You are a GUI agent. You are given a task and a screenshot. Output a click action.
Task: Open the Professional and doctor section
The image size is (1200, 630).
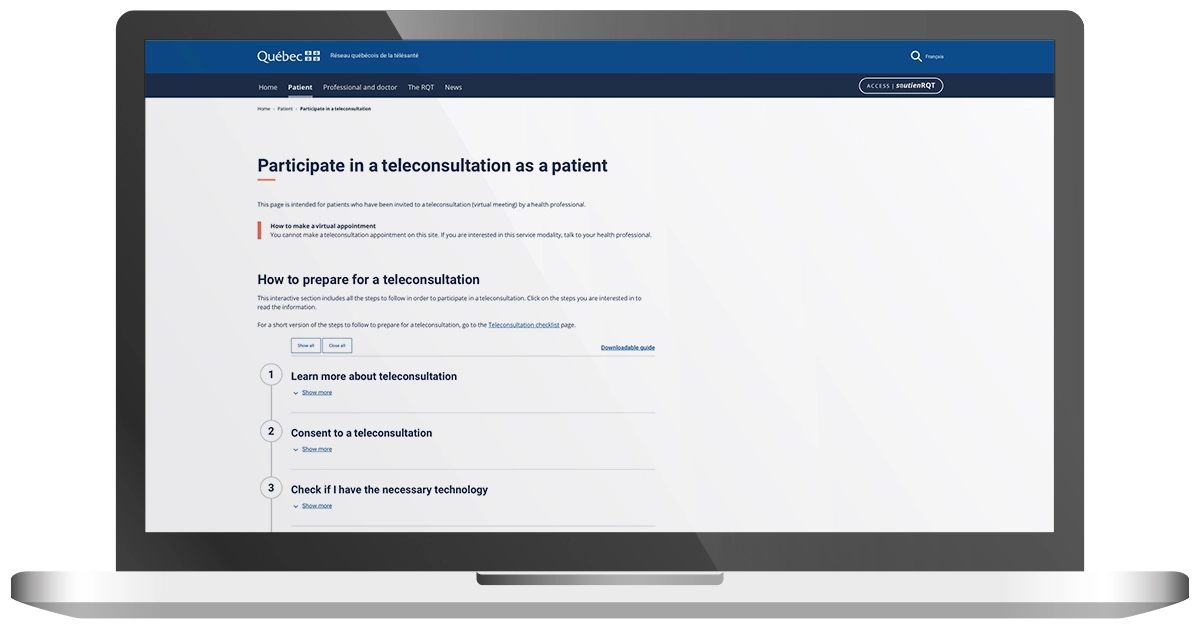(360, 87)
